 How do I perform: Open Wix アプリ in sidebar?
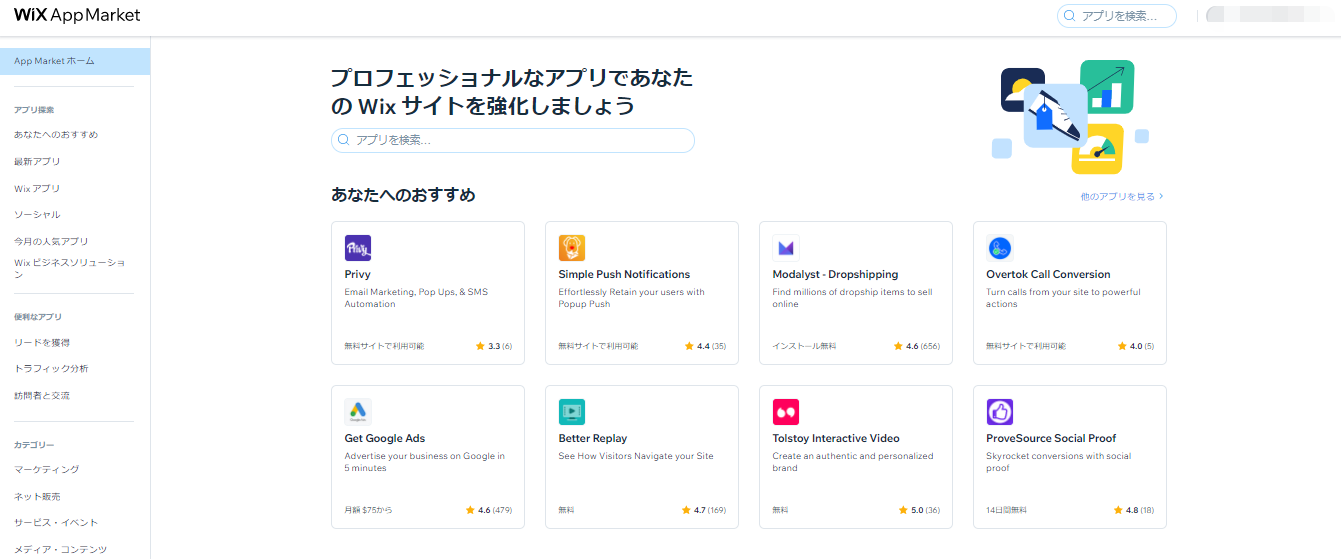click(x=37, y=188)
